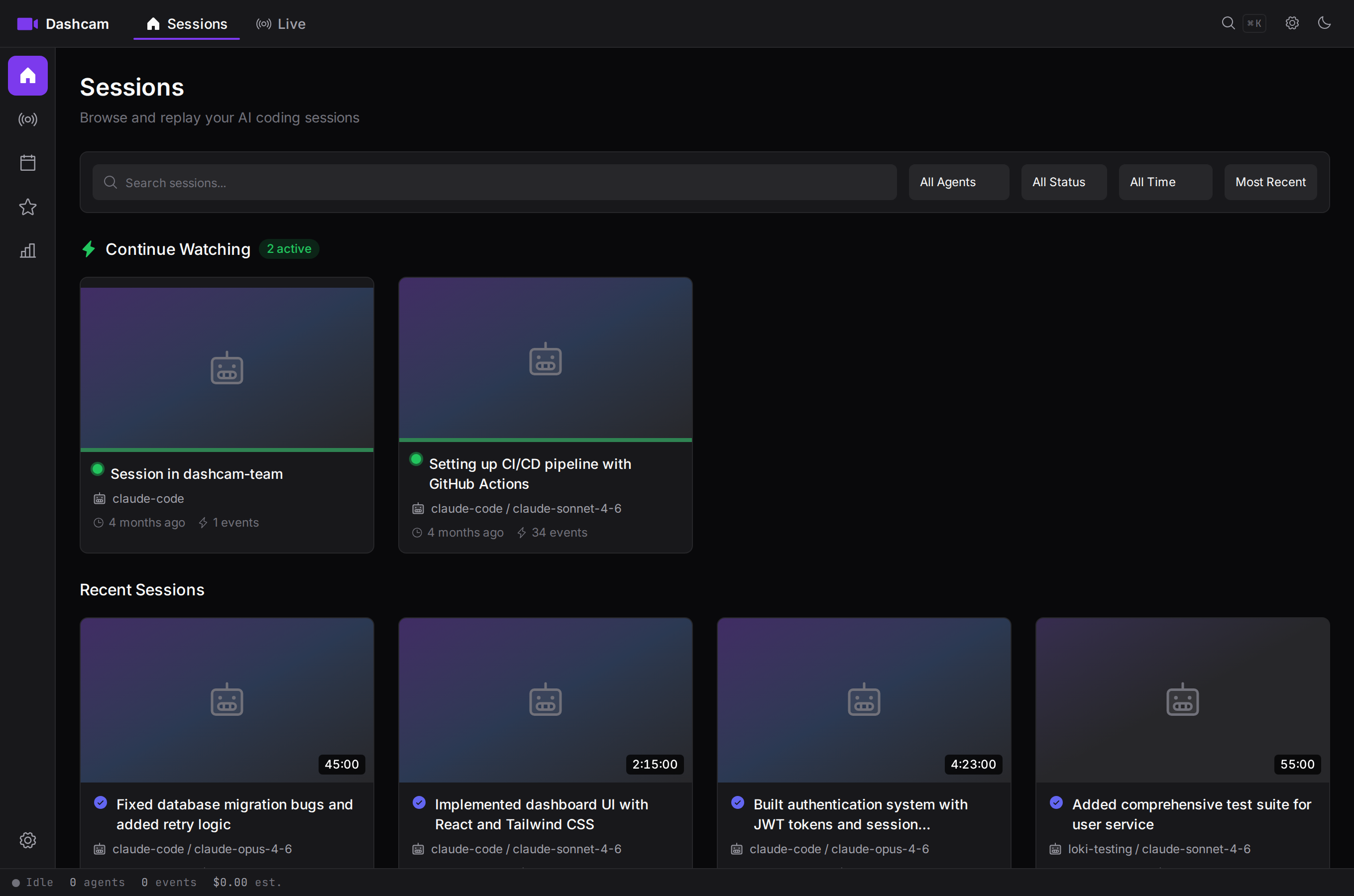Click the 34 events lightning icon
1354x896 pixels.
tap(521, 533)
